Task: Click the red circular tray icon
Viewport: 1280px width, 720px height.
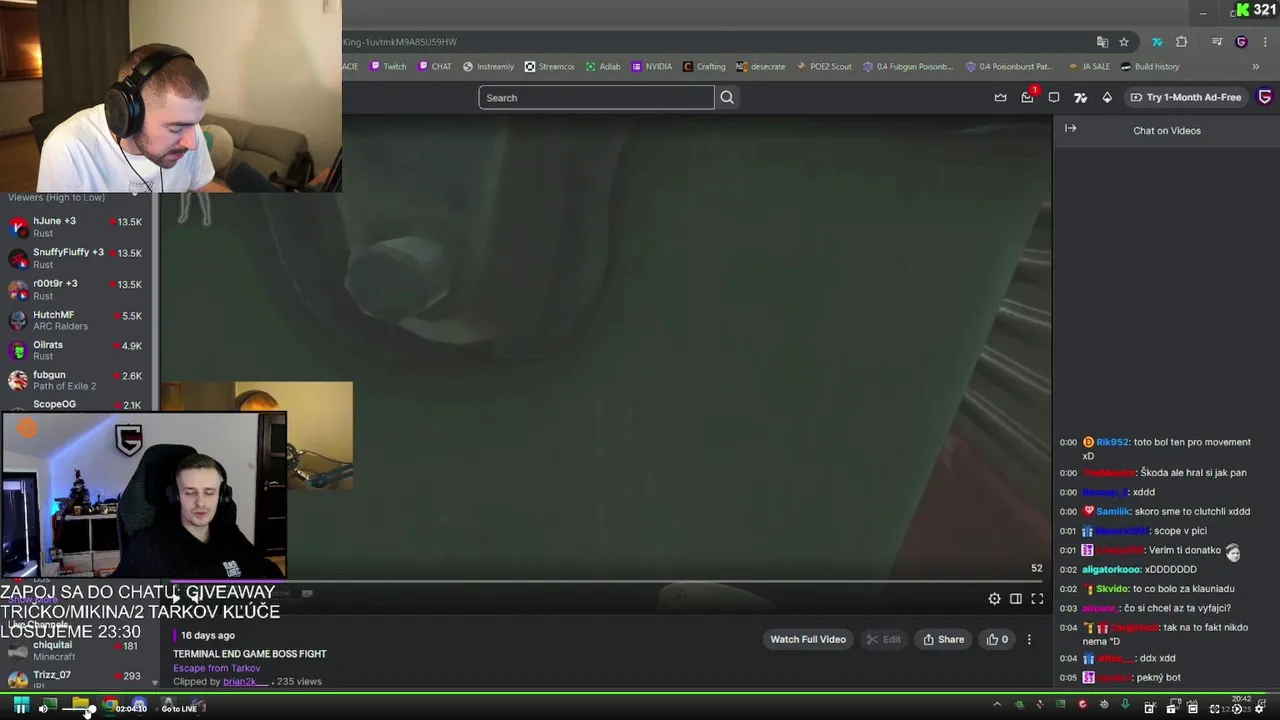Action: point(1082,705)
